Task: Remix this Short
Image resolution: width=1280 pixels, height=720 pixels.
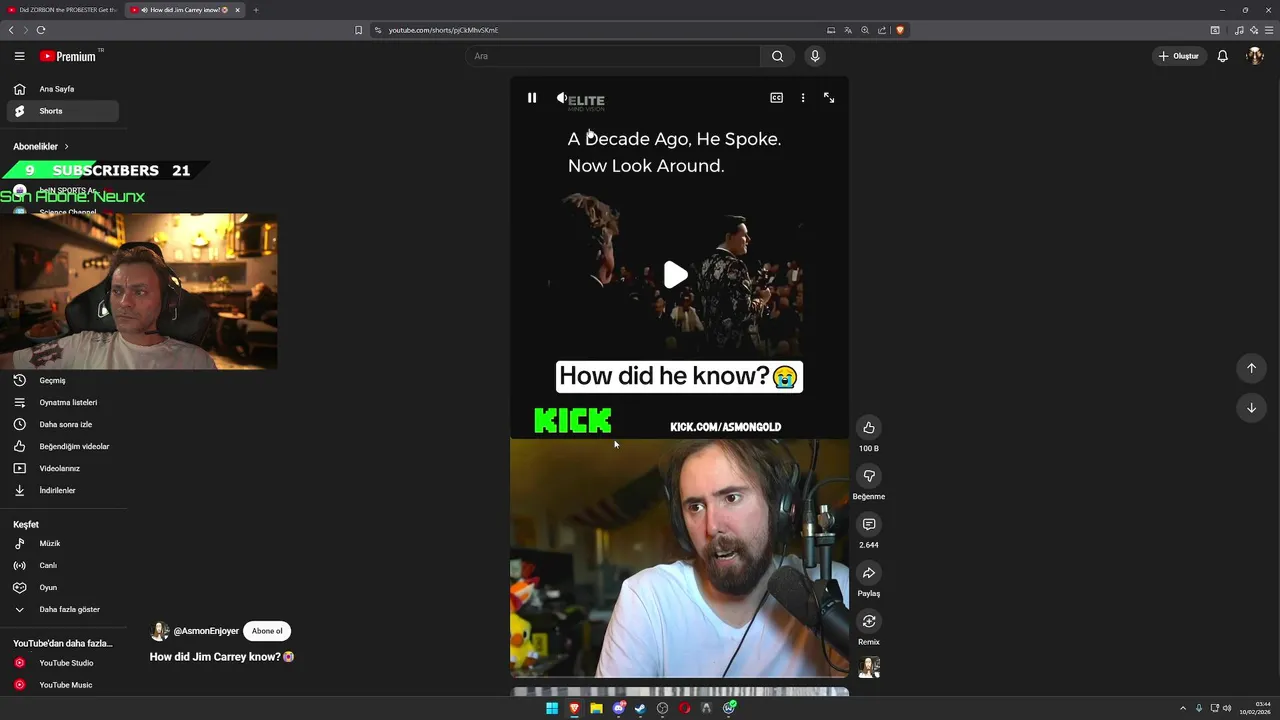Action: [869, 621]
